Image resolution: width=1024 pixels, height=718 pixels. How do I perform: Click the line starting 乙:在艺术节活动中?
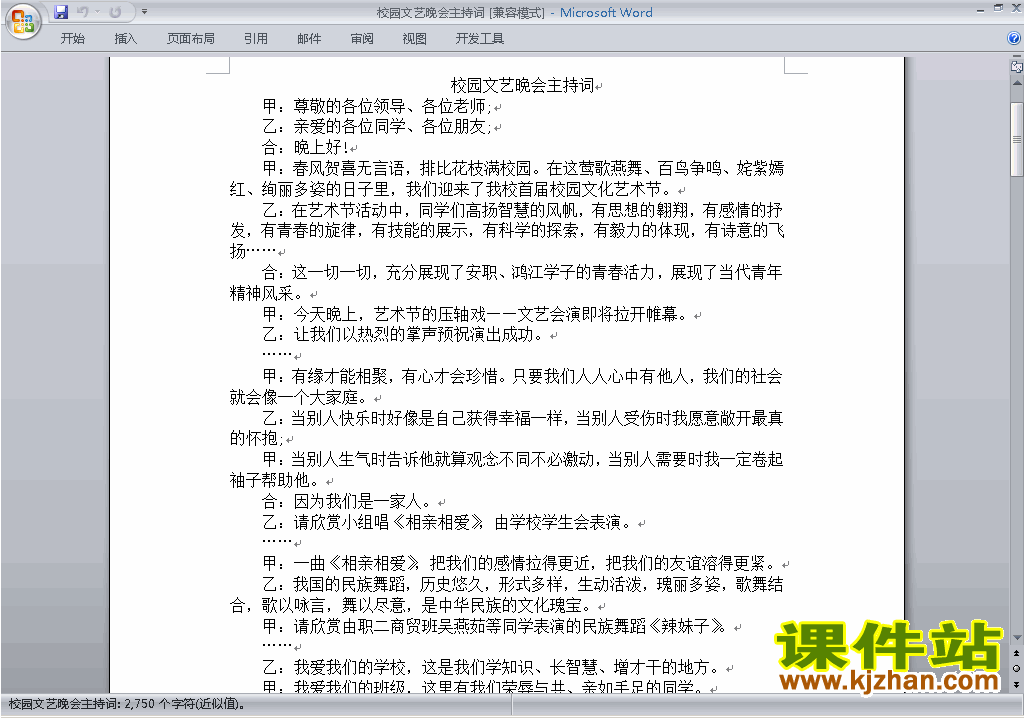tap(522, 210)
